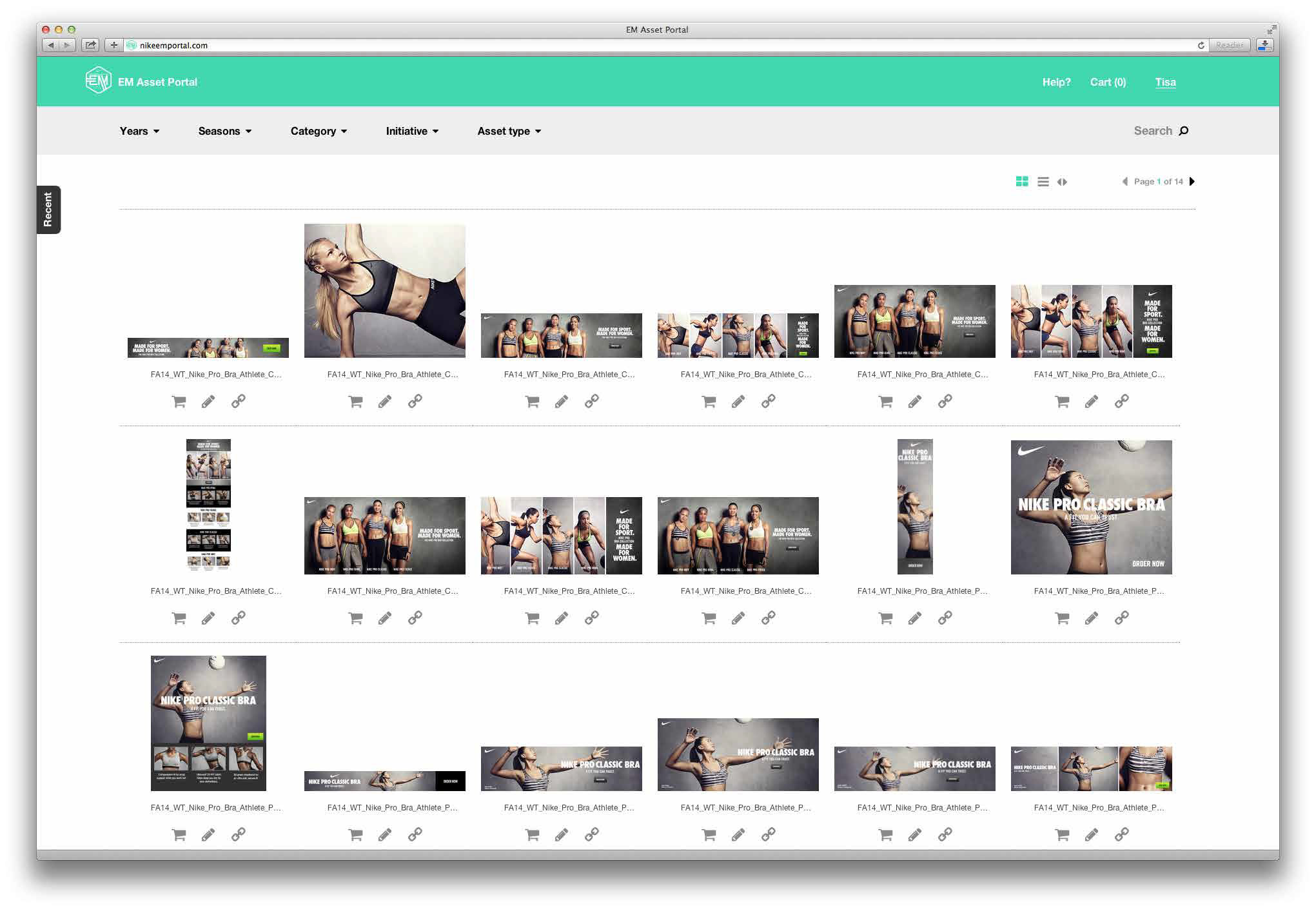Open the Initiative filter menu
The image size is (1316, 911).
(x=412, y=131)
